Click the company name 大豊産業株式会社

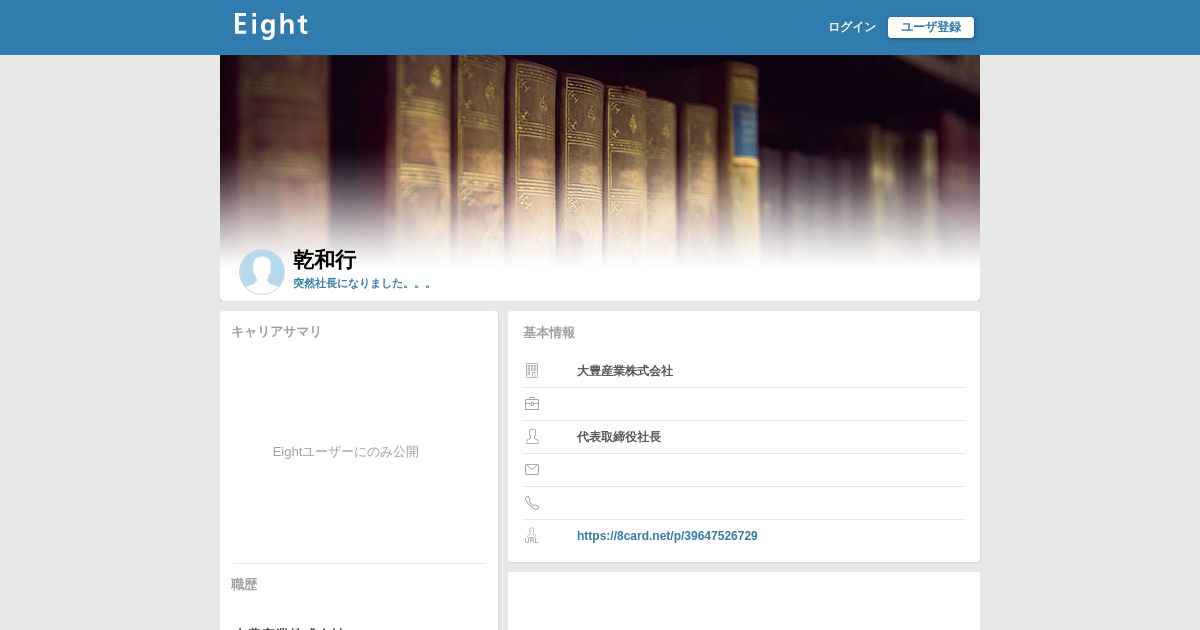coord(625,371)
